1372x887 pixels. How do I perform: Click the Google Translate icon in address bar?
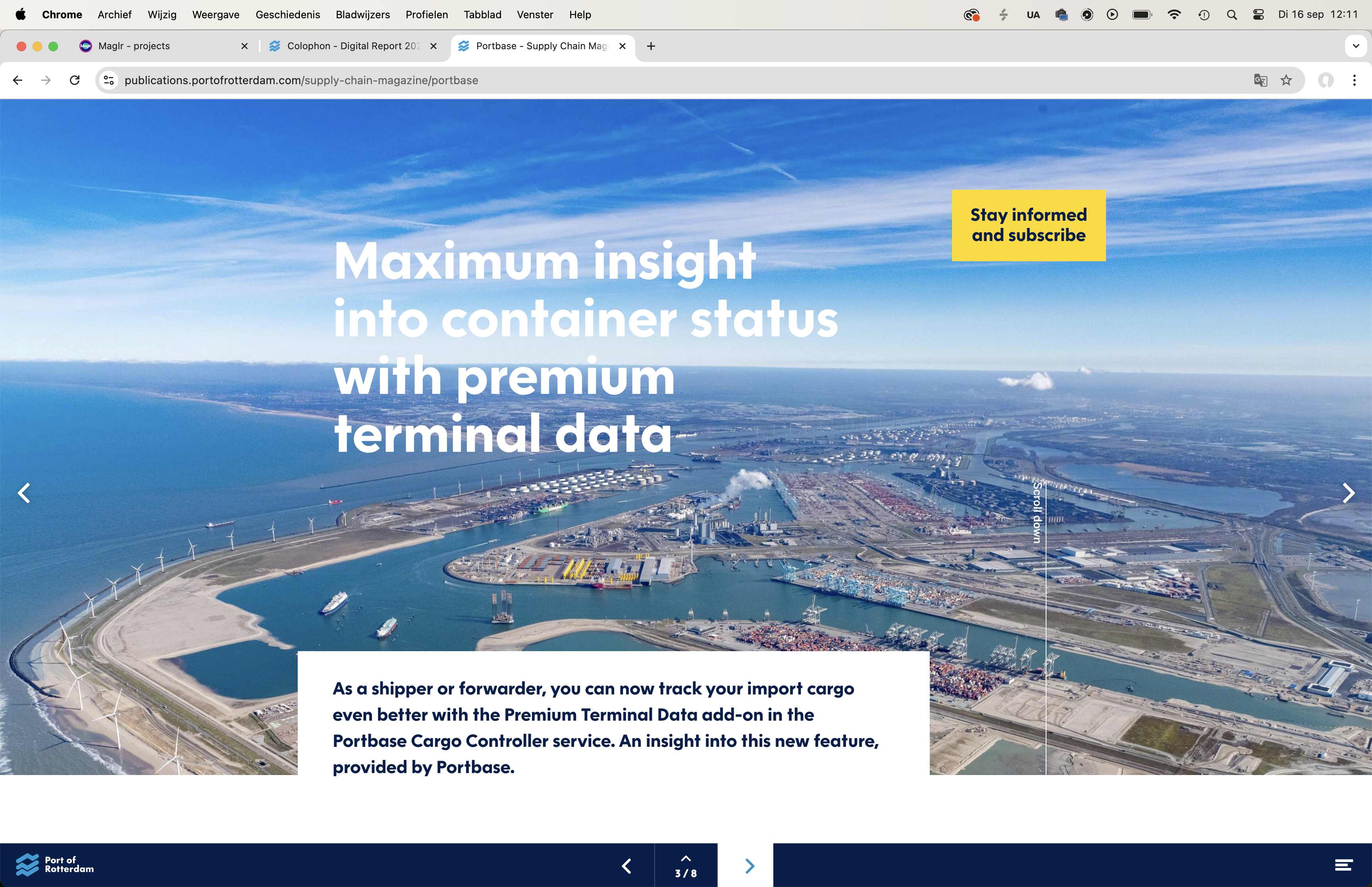point(1260,80)
